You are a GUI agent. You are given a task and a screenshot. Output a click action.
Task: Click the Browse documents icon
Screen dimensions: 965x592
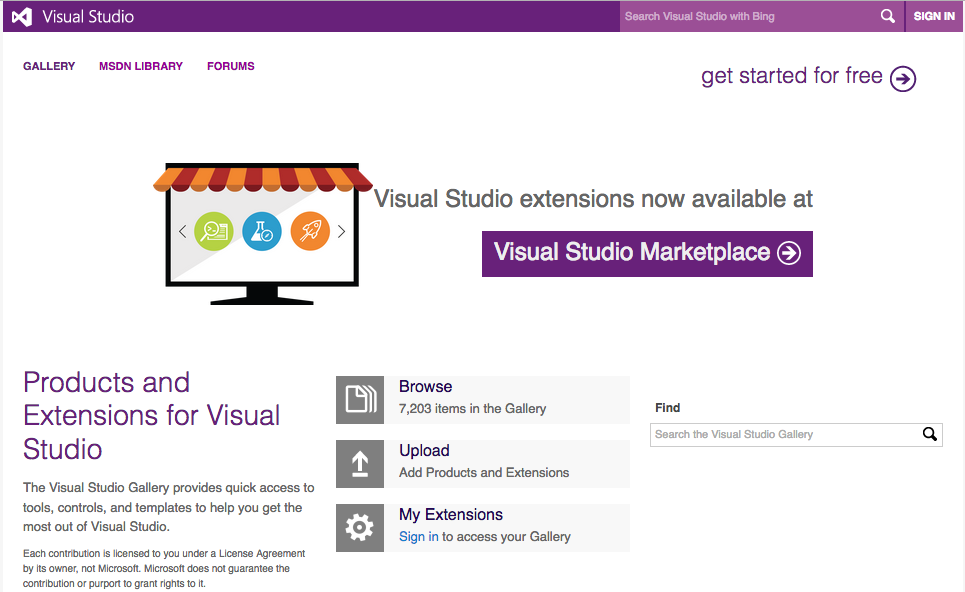coord(360,400)
